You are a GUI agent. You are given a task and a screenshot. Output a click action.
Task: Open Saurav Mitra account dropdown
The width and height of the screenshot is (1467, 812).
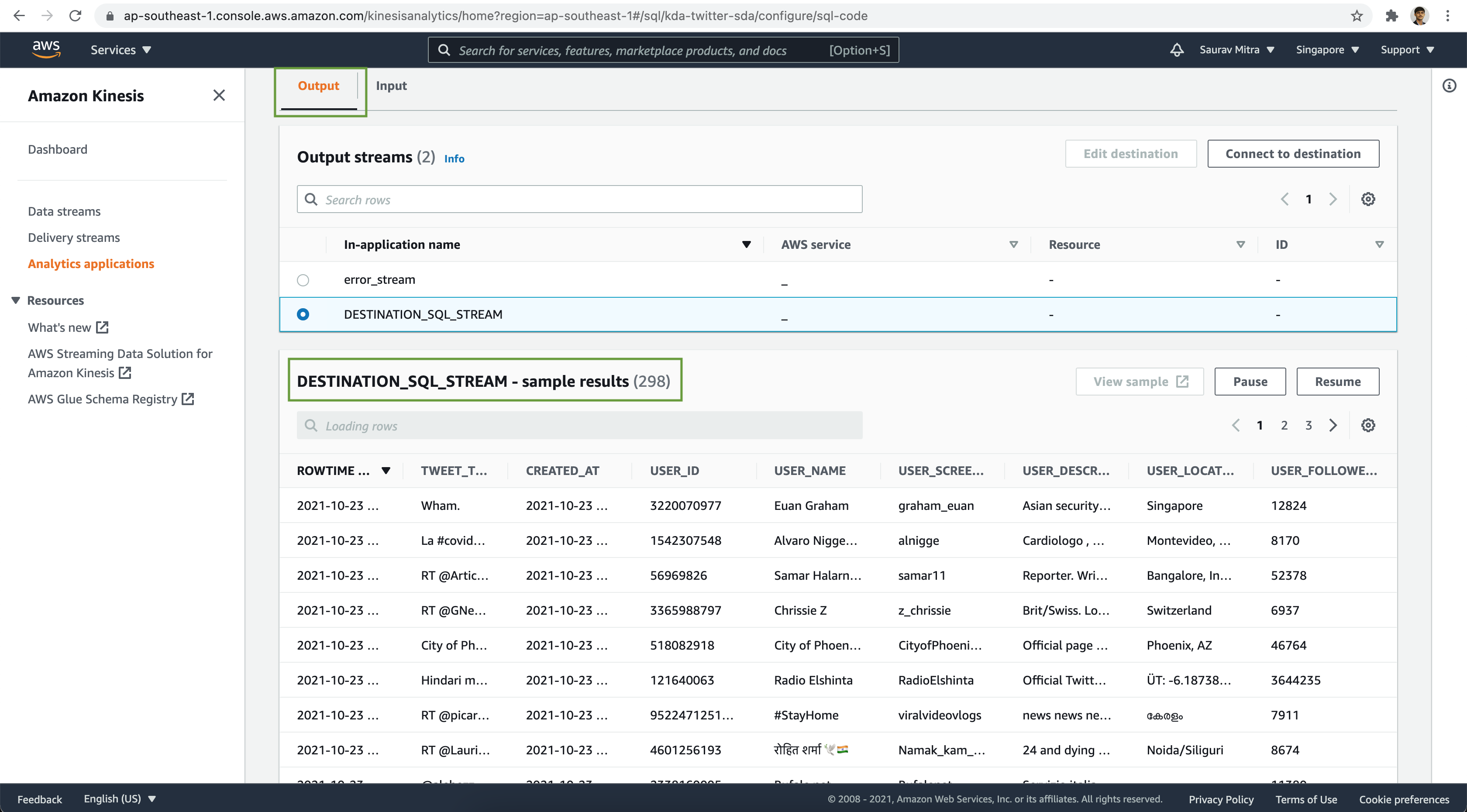pyautogui.click(x=1236, y=49)
